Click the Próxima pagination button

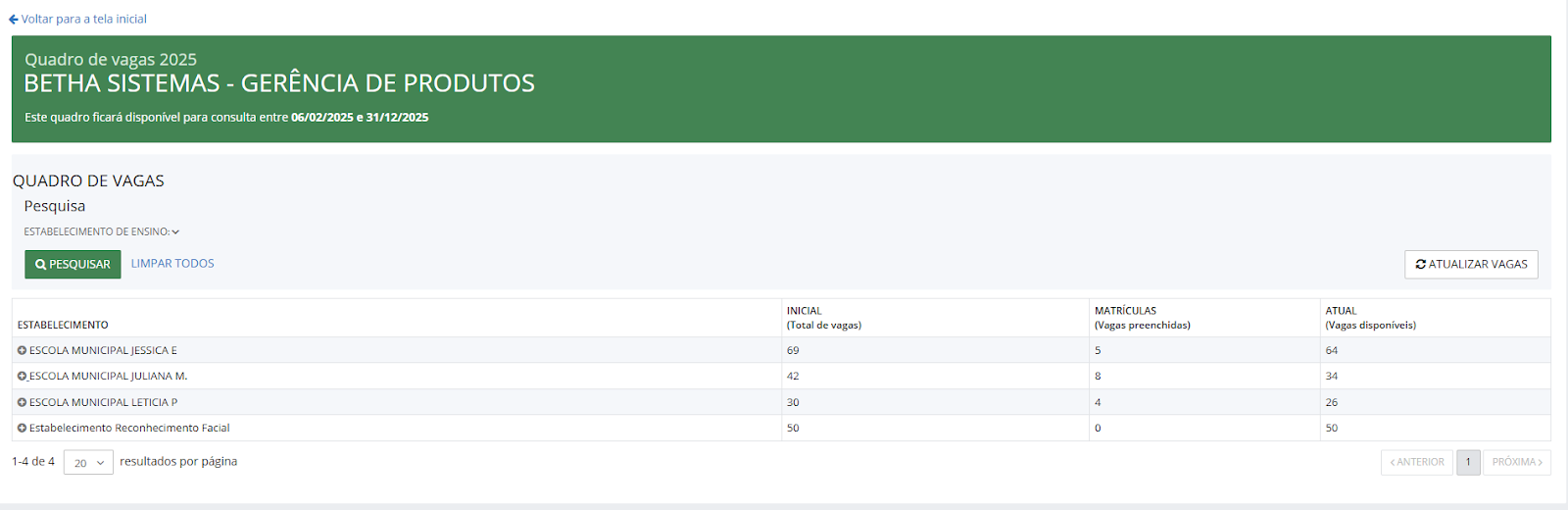[x=1517, y=462]
